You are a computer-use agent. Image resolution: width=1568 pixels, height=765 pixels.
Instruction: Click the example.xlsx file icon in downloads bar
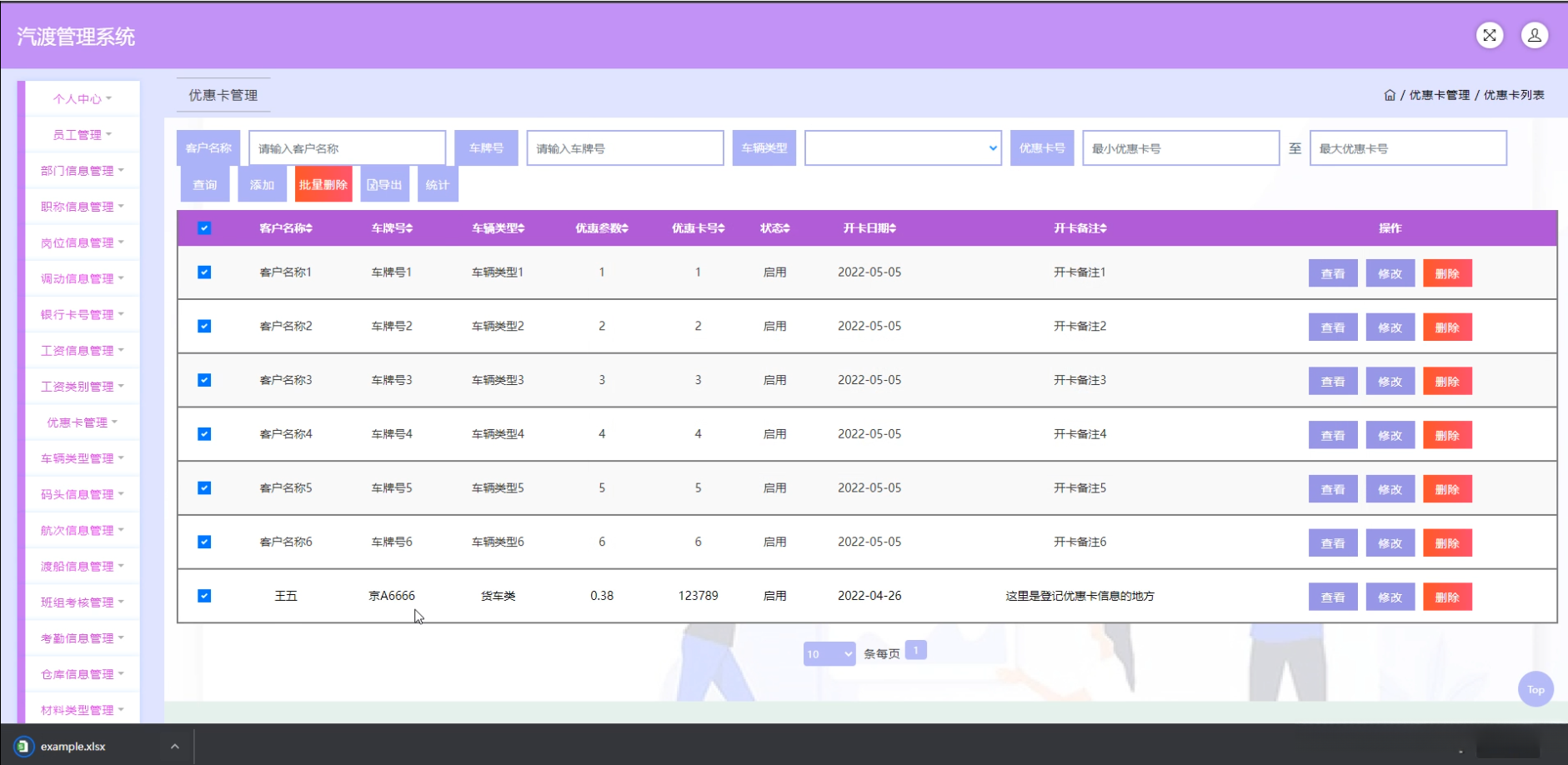(x=23, y=746)
